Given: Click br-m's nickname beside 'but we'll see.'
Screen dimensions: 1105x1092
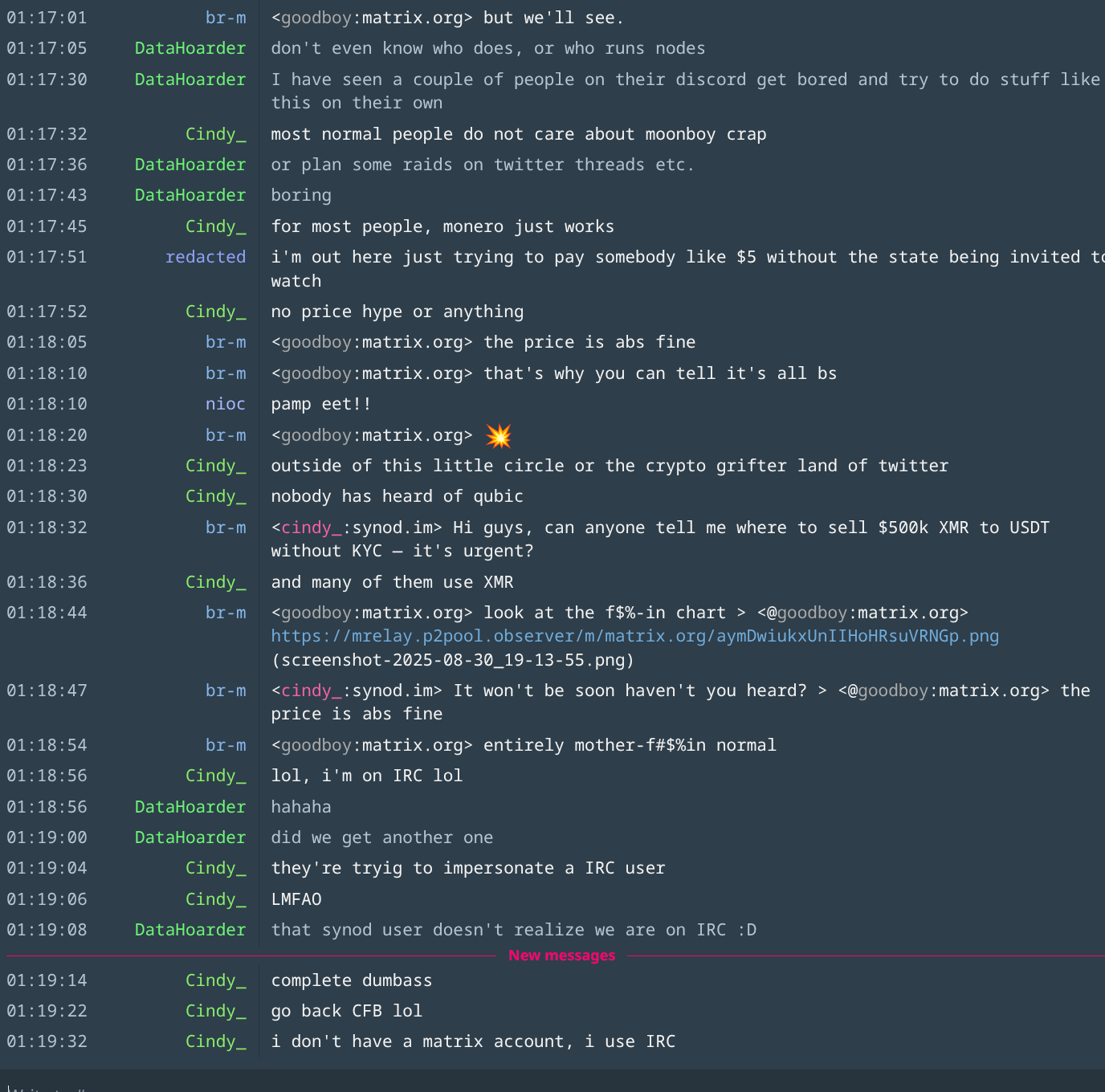Looking at the screenshot, I should [x=225, y=18].
